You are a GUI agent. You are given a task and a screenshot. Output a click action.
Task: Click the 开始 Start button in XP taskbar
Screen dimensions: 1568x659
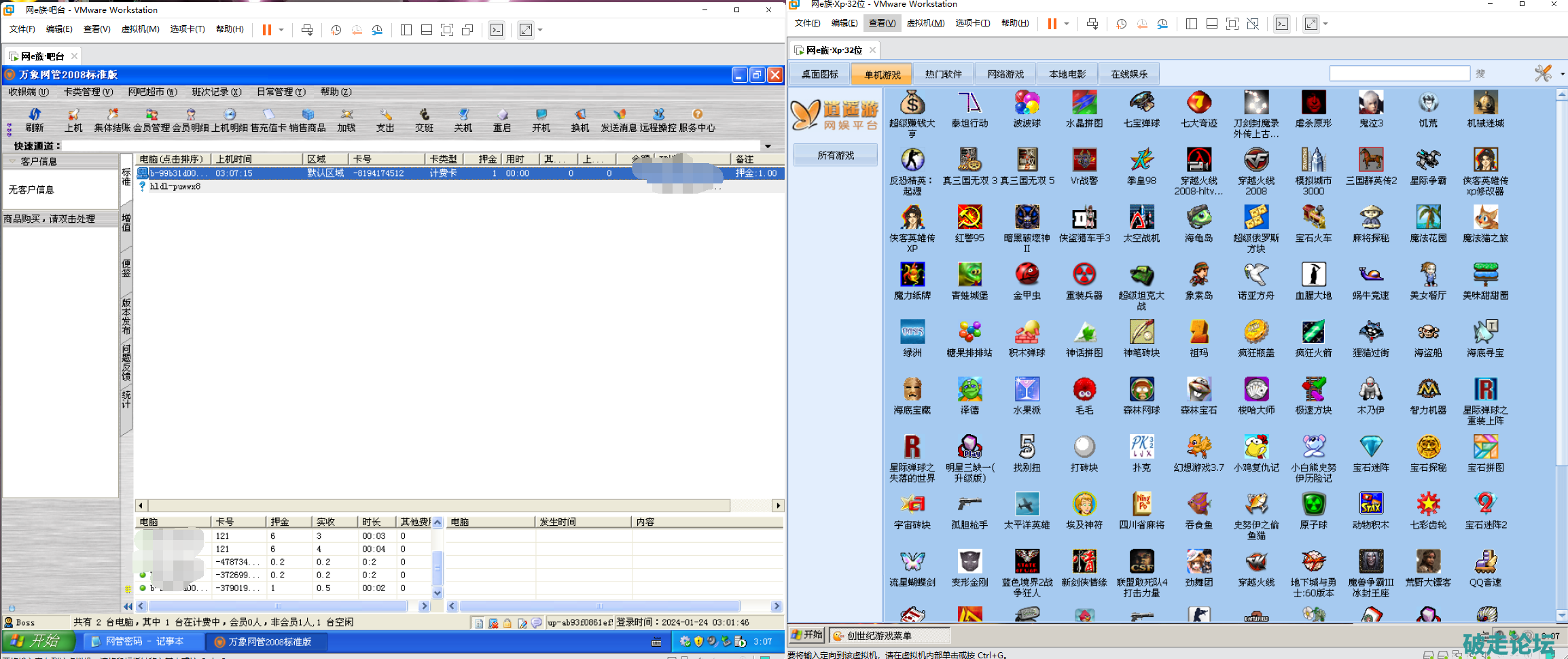(x=807, y=635)
